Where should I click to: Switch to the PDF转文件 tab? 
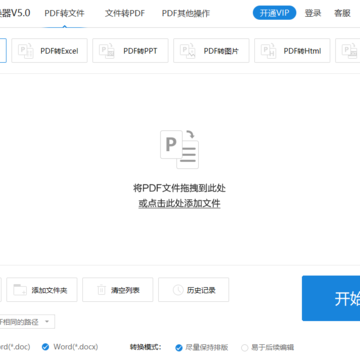pyautogui.click(x=64, y=13)
